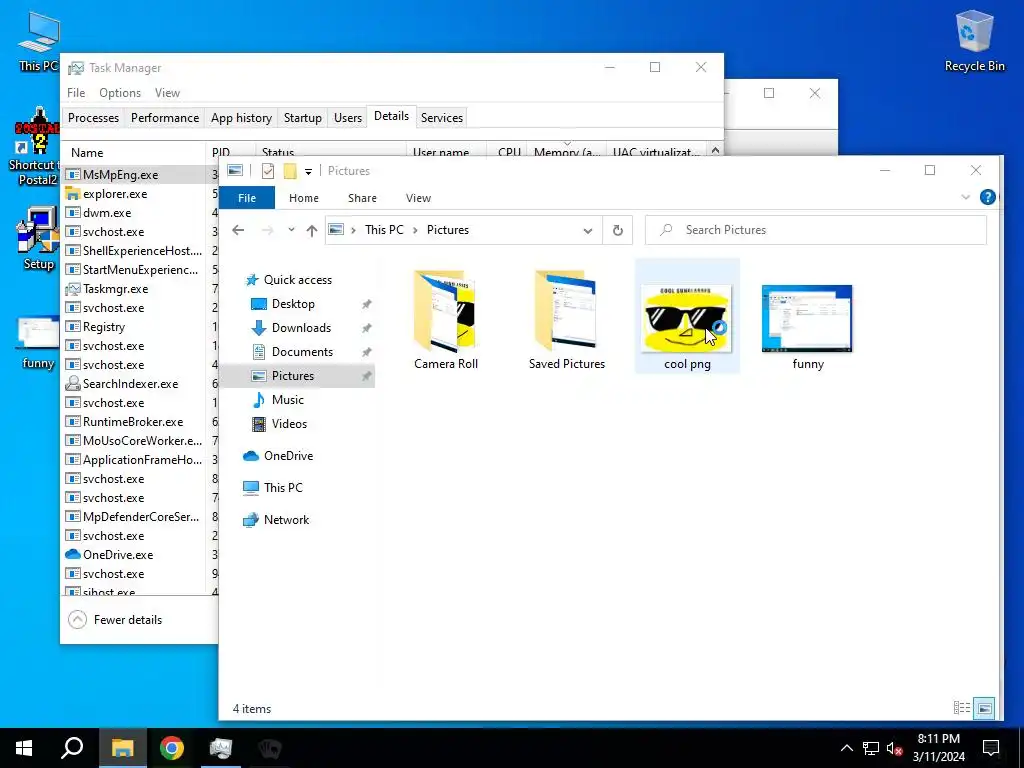Switch Explorer to large icons view
Viewport: 1024px width, 768px height.
[x=985, y=708]
